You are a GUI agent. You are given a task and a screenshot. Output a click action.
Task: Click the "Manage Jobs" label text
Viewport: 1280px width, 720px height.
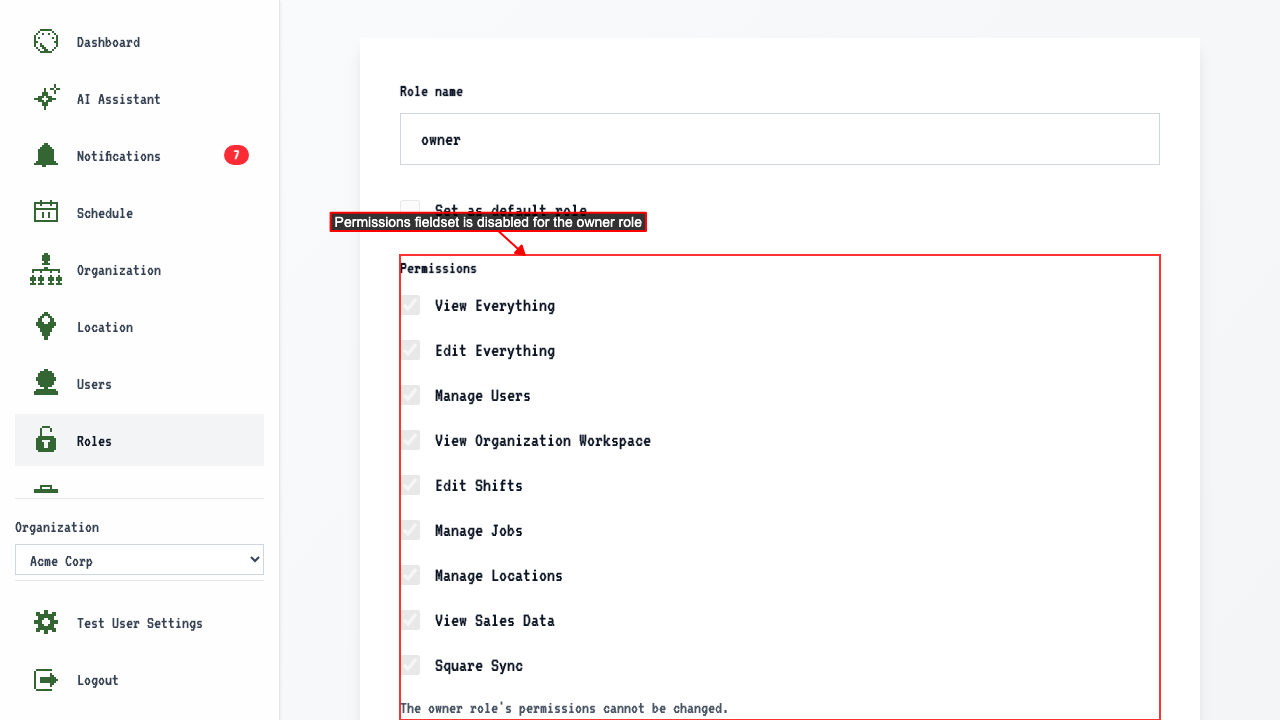(x=479, y=531)
